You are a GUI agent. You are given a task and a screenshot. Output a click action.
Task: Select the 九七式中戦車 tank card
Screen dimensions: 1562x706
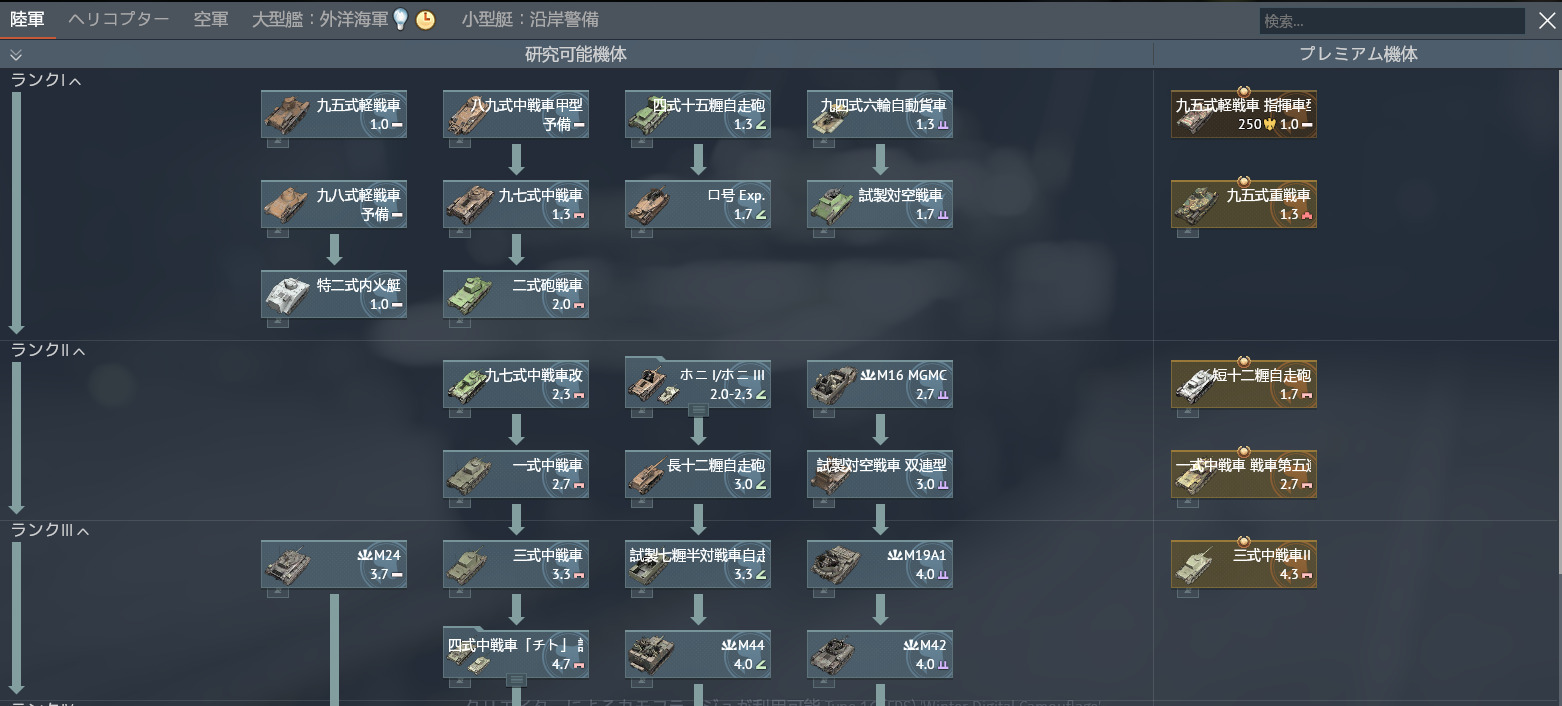click(x=516, y=204)
